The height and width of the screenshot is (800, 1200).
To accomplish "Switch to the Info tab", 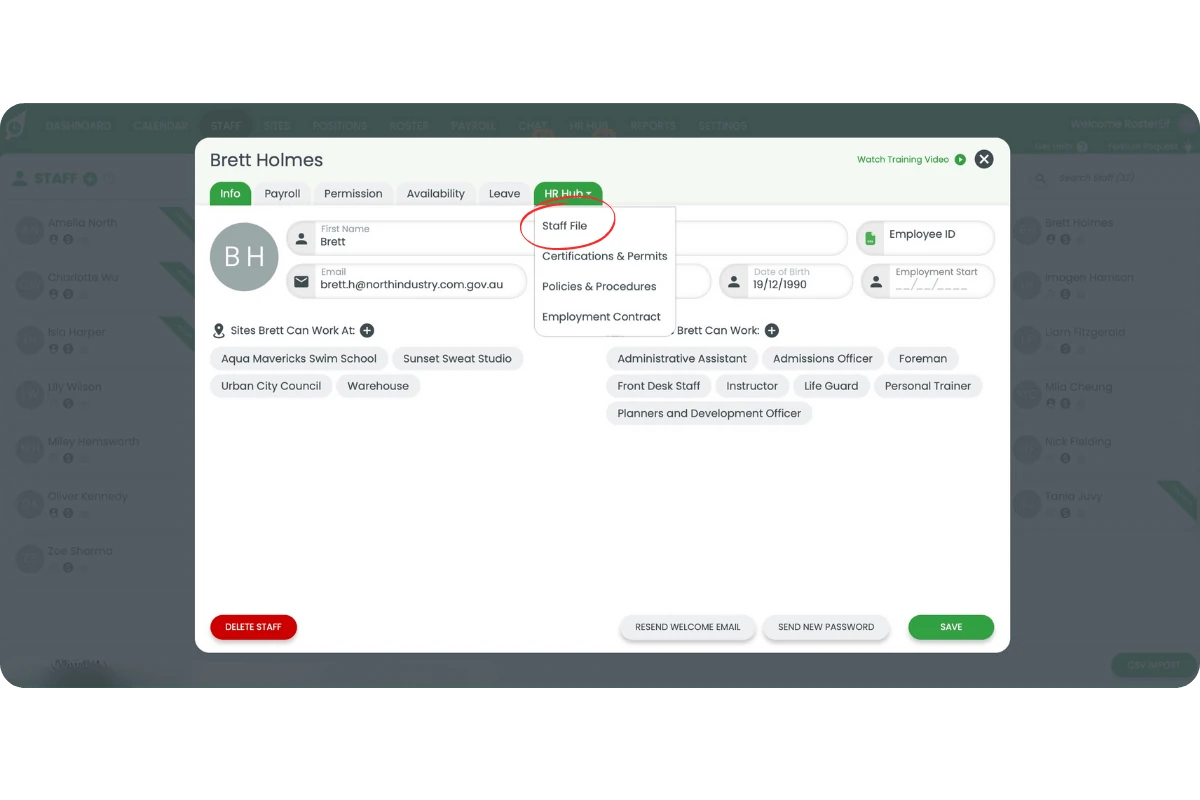I will [x=230, y=194].
